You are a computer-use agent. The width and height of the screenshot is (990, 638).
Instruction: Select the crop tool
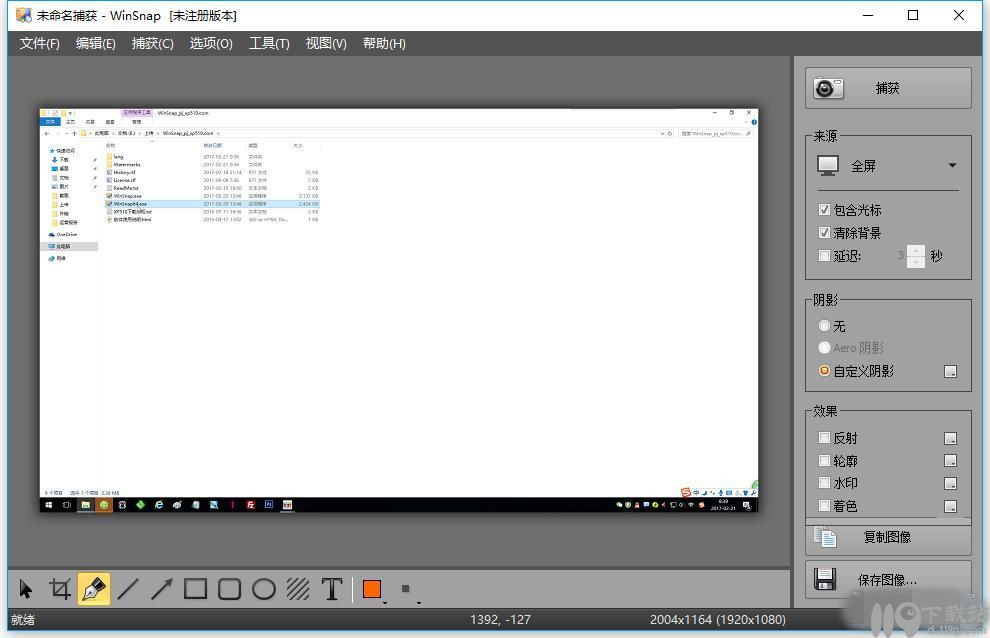[60, 589]
